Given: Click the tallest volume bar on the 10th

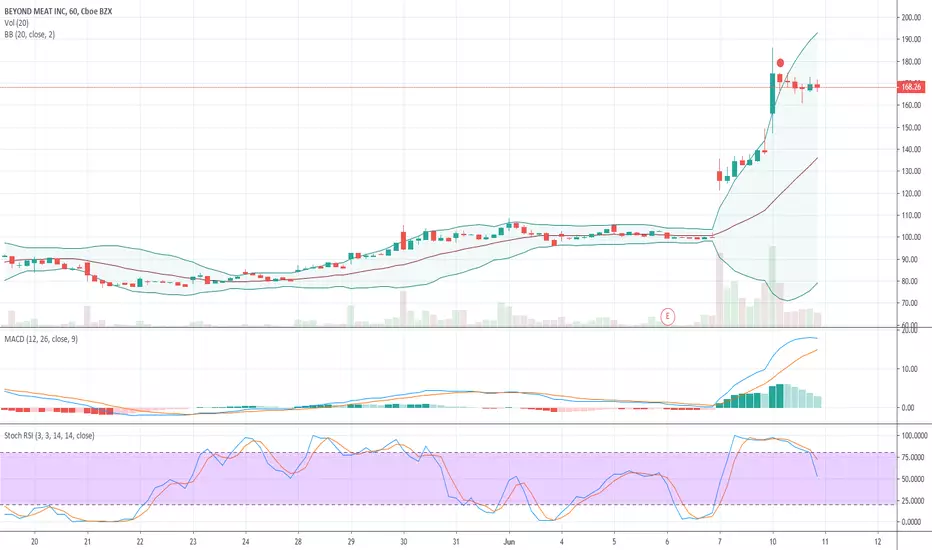Looking at the screenshot, I should point(773,287).
